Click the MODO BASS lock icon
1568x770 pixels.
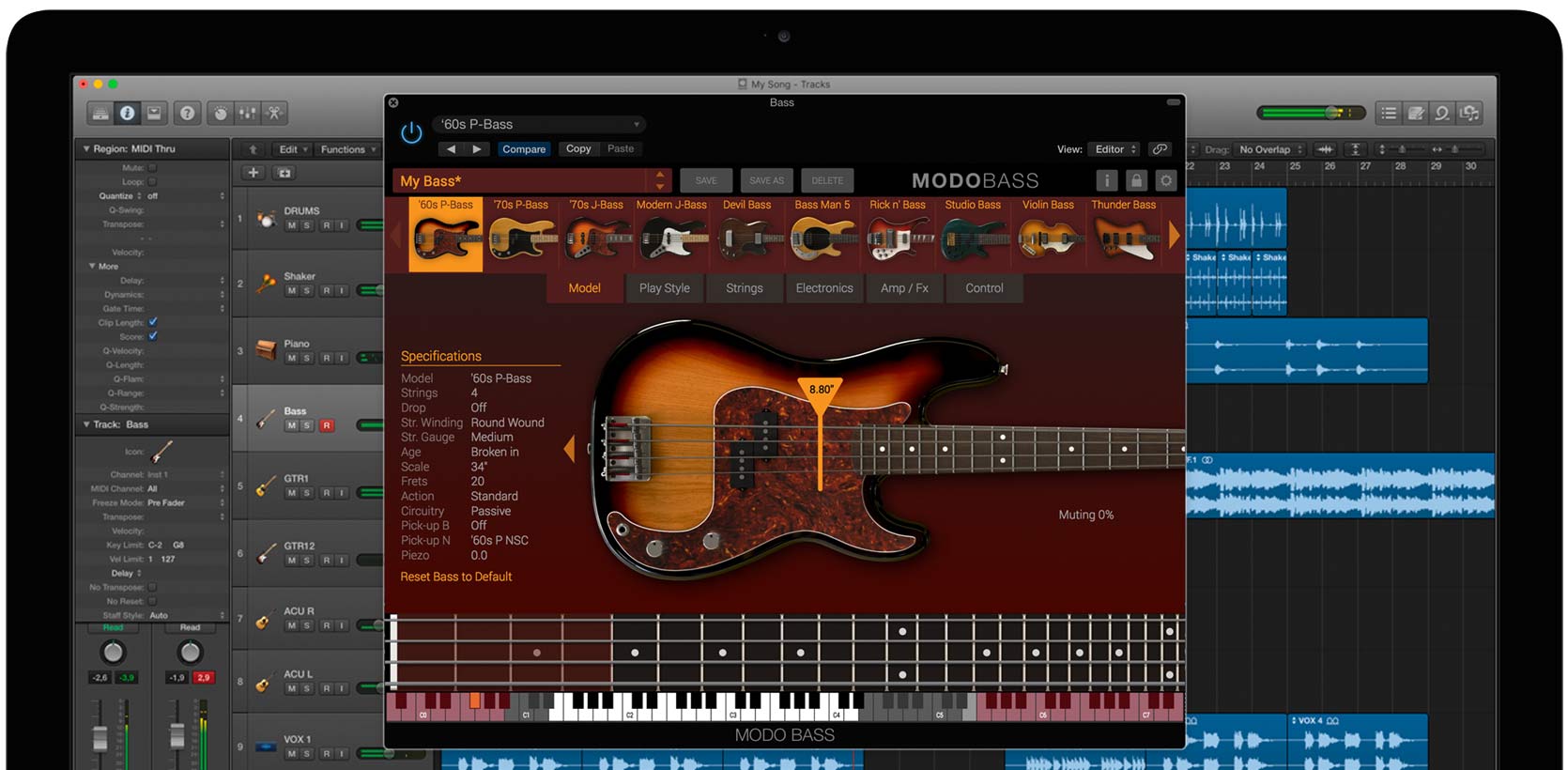tap(1136, 180)
